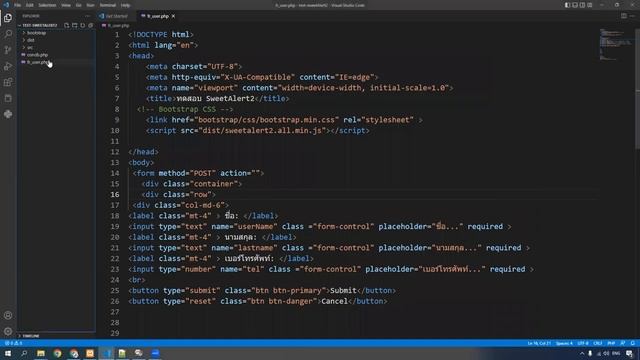
Task: Click the notifications bell in status bar
Action: 633,343
